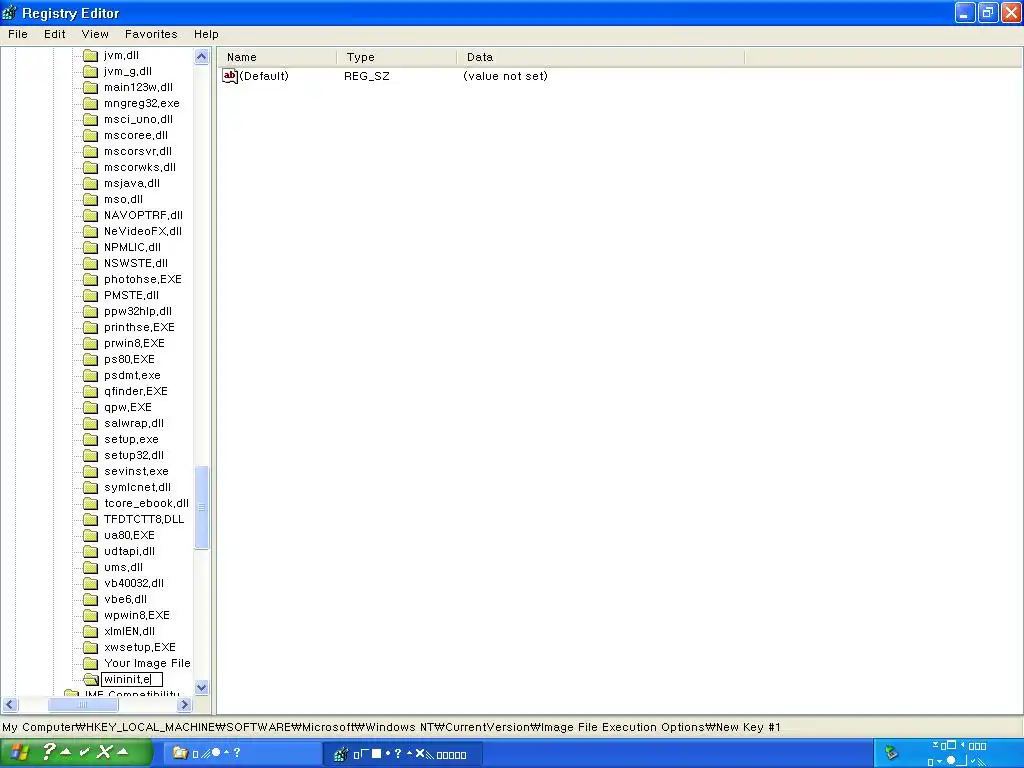Click the tree horizontal scroll left arrow
This screenshot has width=1024, height=768.
[x=10, y=705]
